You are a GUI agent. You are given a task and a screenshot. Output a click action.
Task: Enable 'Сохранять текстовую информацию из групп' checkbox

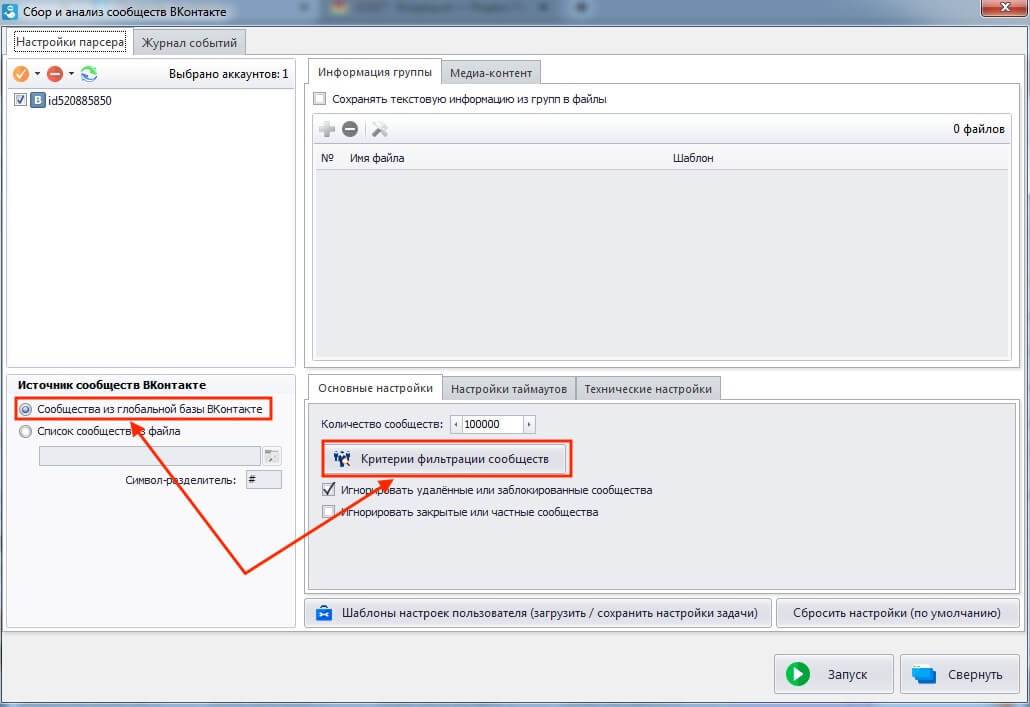coord(320,99)
